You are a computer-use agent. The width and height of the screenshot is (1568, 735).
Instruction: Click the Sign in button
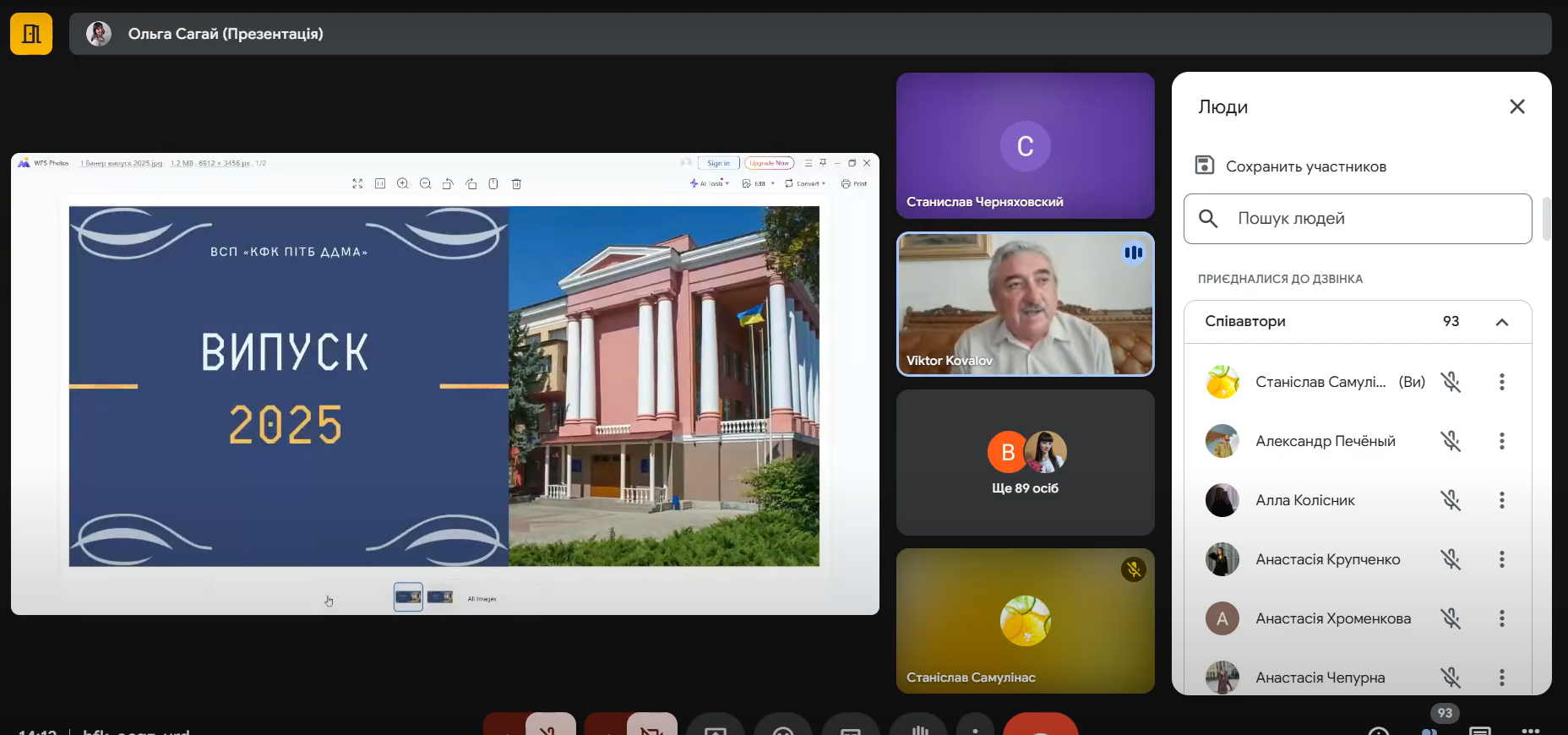(718, 163)
